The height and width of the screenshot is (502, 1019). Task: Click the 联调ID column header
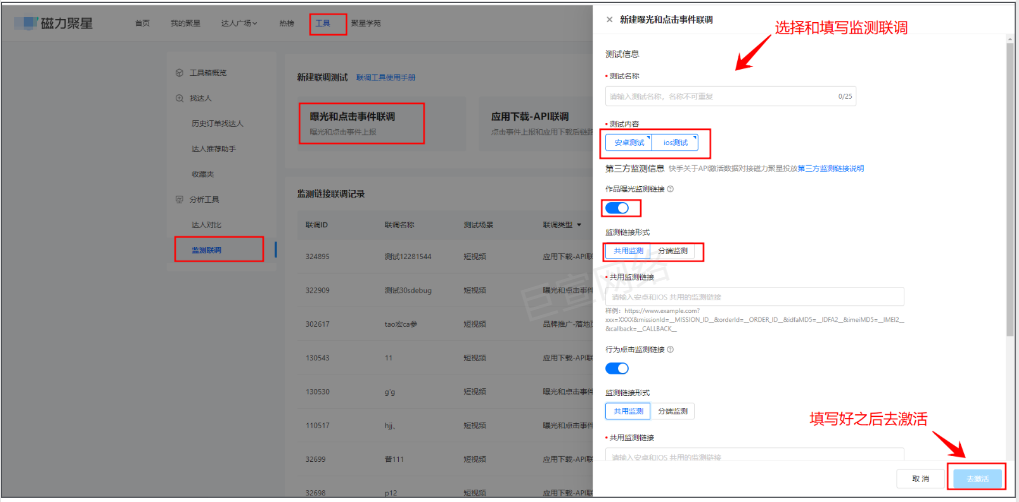pyautogui.click(x=316, y=225)
